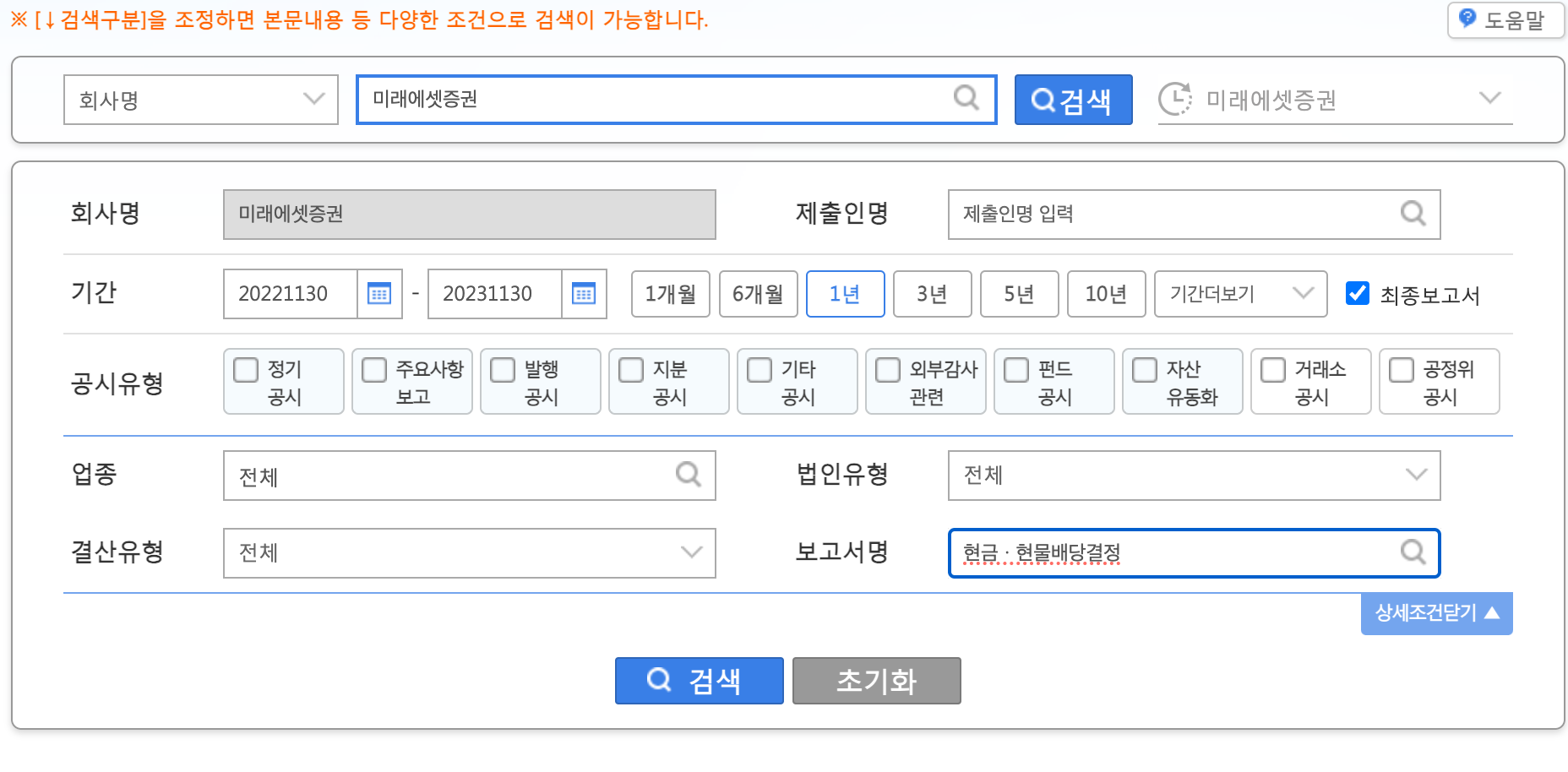Open the start date calendar picker
1568x772 pixels.
(x=379, y=294)
